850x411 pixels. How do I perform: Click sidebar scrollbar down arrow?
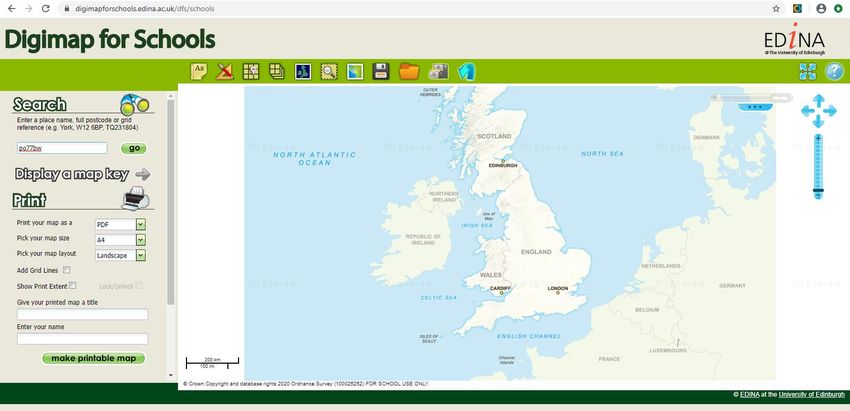tap(171, 375)
